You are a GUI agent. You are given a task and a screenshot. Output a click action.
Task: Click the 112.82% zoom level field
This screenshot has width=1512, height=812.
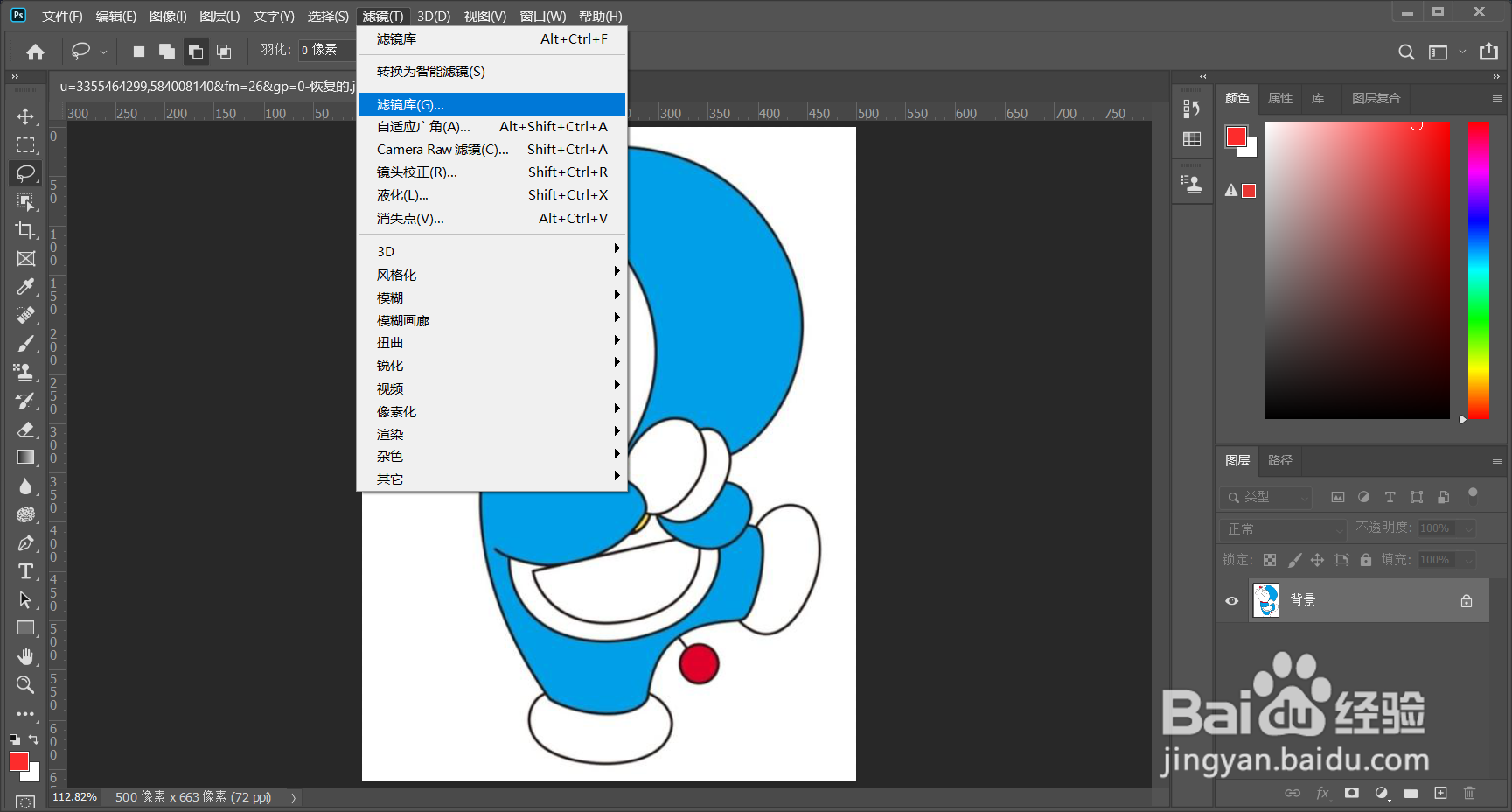click(73, 797)
